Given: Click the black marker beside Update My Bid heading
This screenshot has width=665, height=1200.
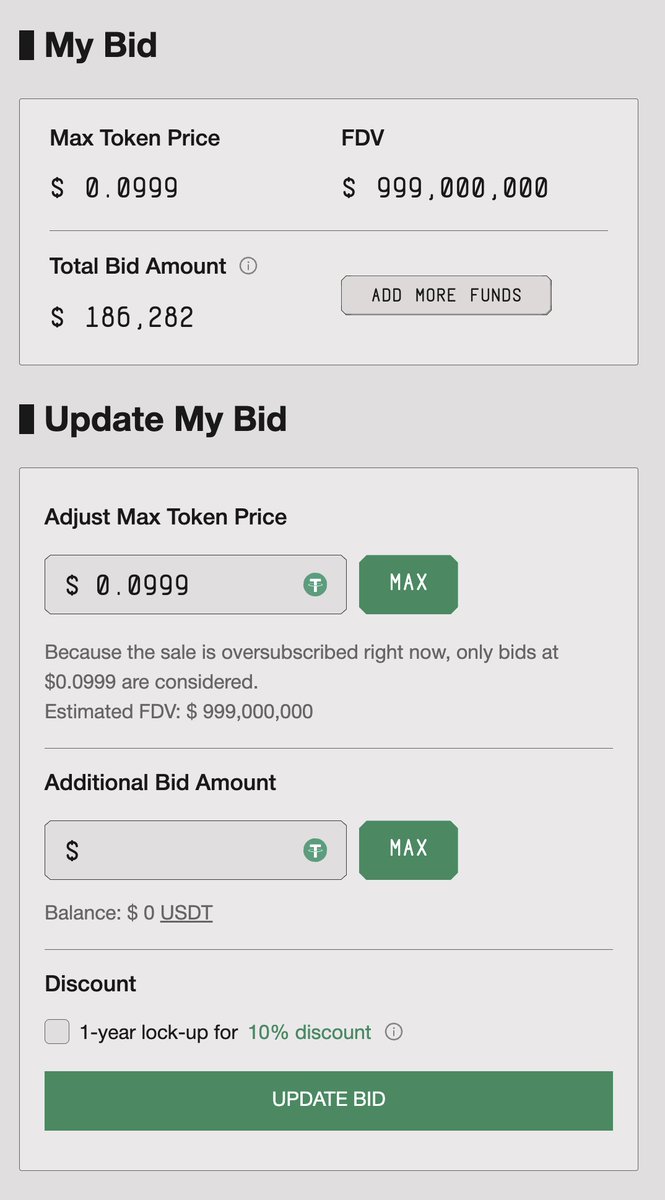Looking at the screenshot, I should pos(27,419).
